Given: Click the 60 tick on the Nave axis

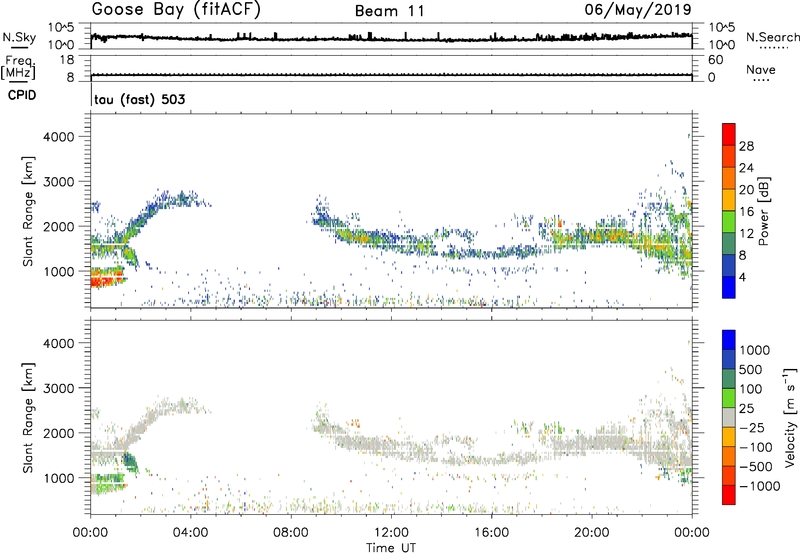Looking at the screenshot, I should click(x=716, y=60).
